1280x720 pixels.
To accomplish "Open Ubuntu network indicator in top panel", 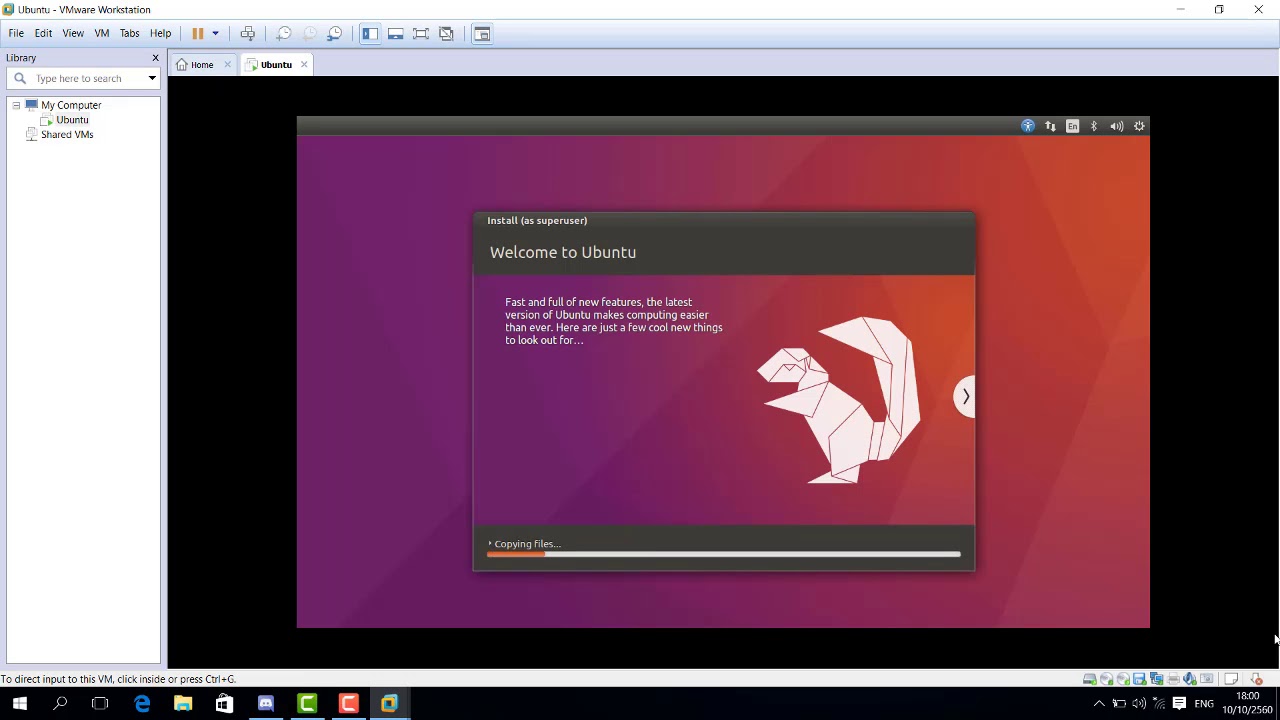I will click(1050, 126).
